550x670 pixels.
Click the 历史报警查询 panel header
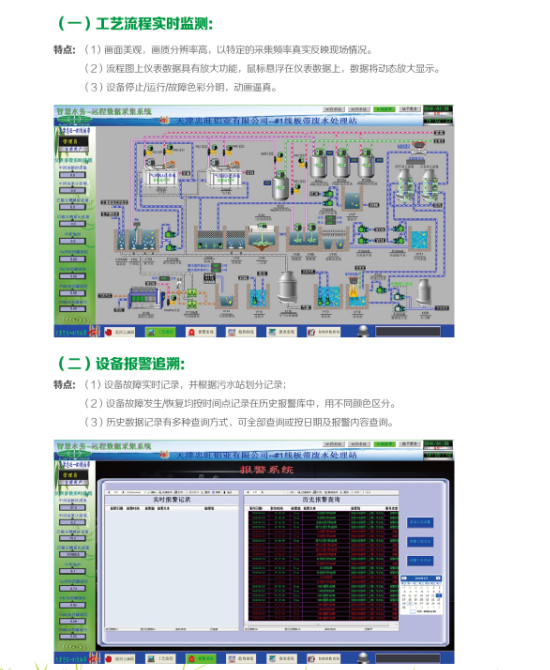[x=321, y=500]
